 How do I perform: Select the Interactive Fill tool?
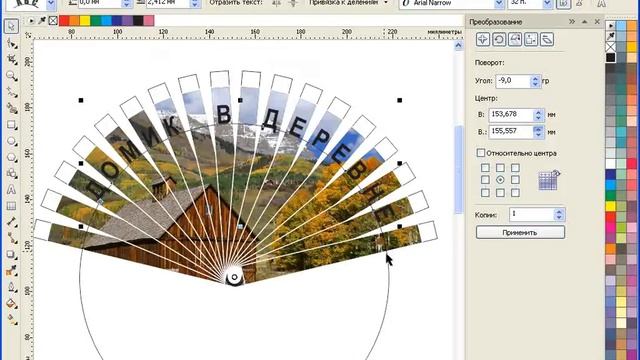(11, 320)
